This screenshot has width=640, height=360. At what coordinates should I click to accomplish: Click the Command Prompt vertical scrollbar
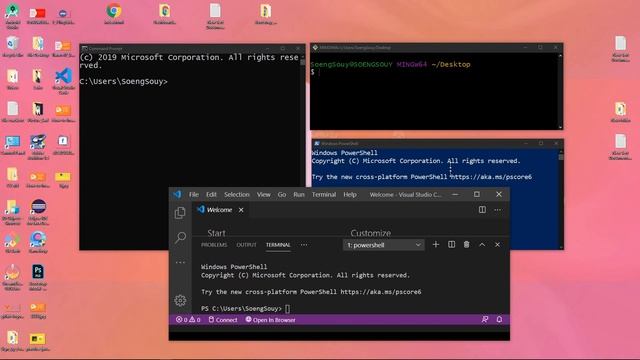302,151
